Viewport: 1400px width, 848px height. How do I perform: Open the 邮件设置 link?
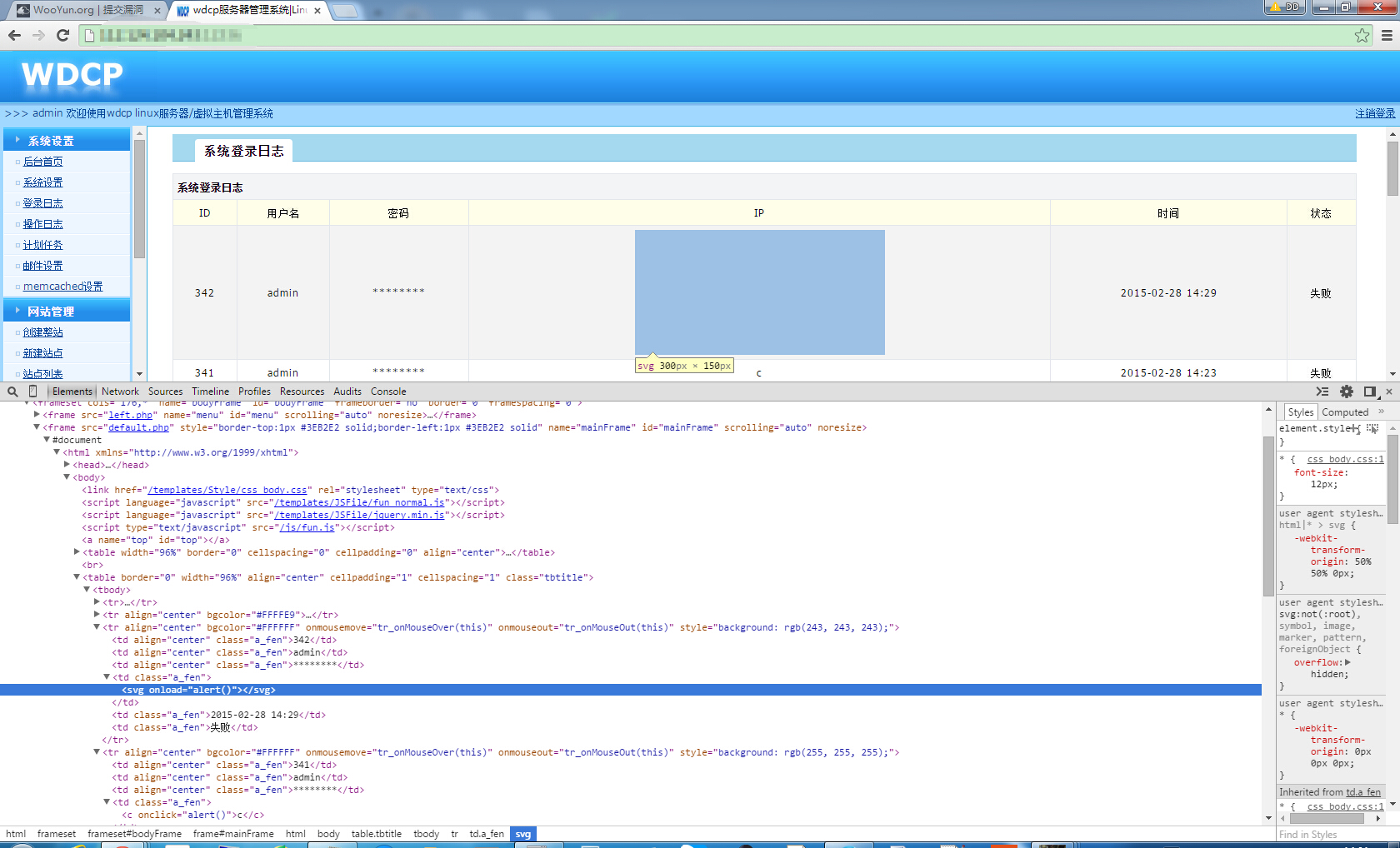pos(42,266)
